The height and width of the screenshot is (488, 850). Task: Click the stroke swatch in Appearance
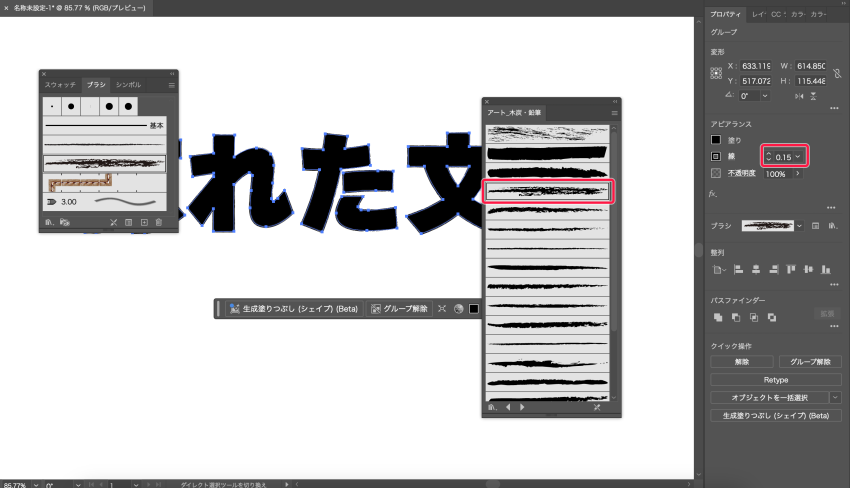pos(716,156)
